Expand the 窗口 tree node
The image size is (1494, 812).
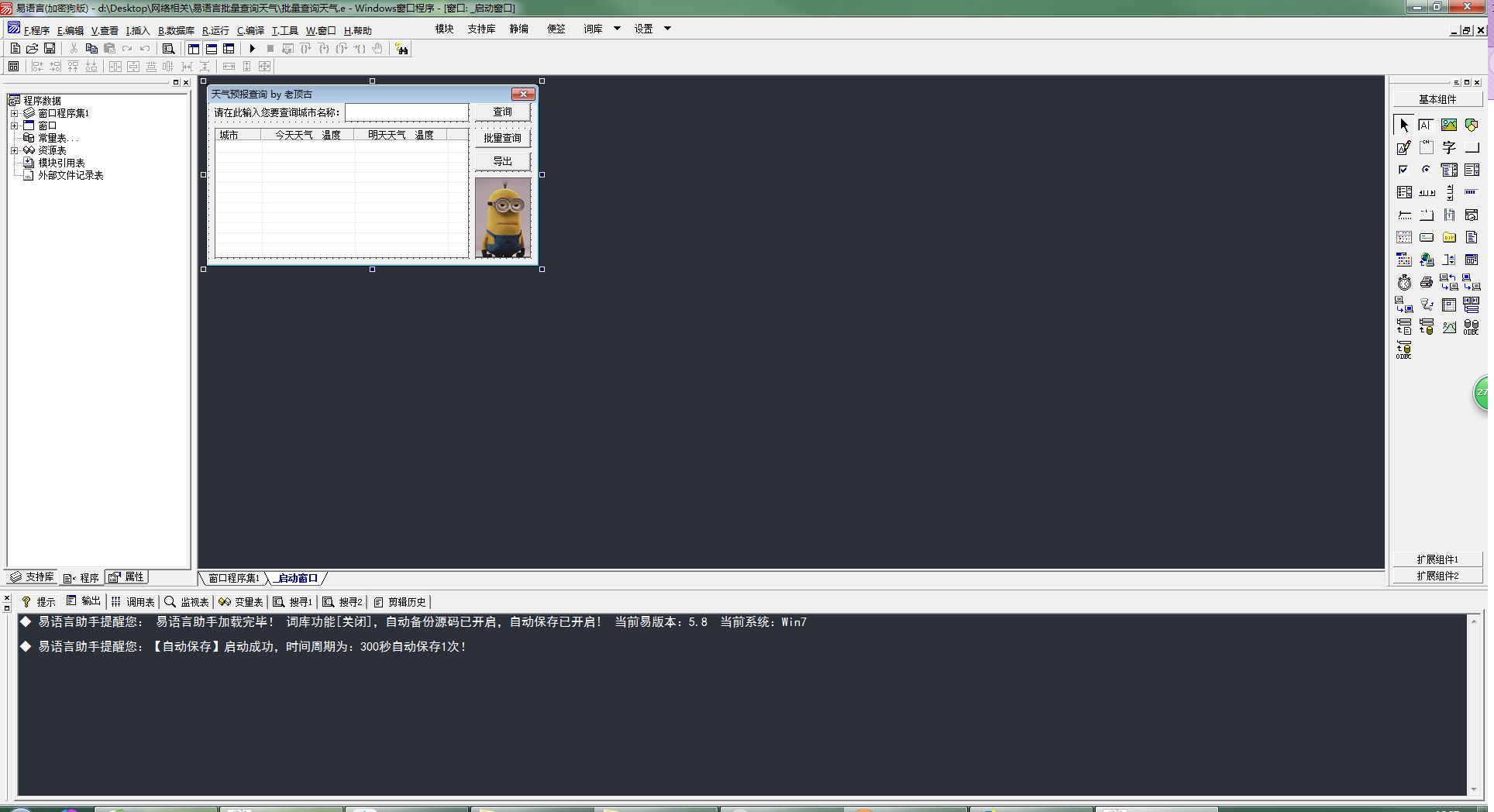click(14, 126)
